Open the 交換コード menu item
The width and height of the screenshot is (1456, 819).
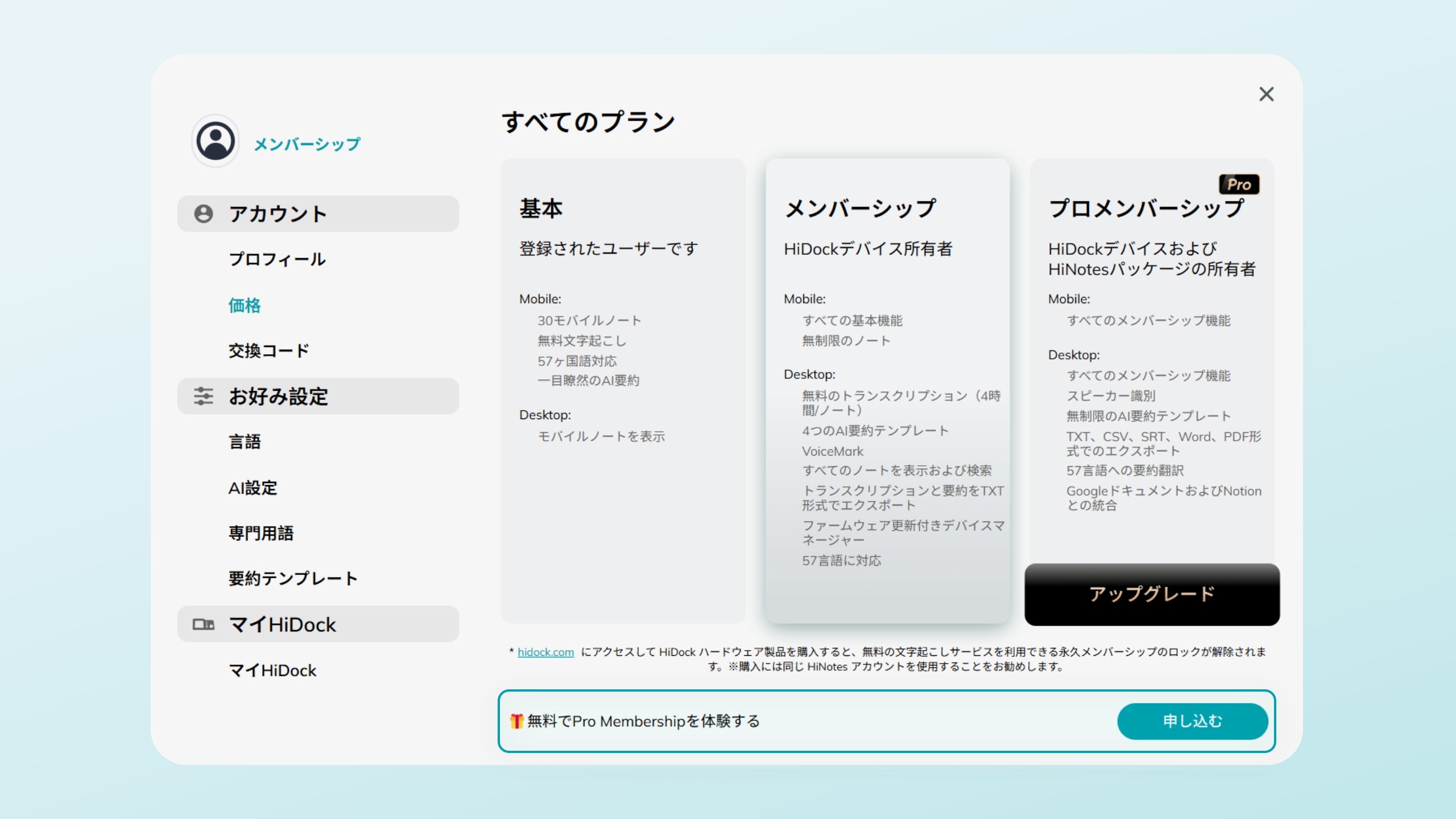(x=268, y=351)
